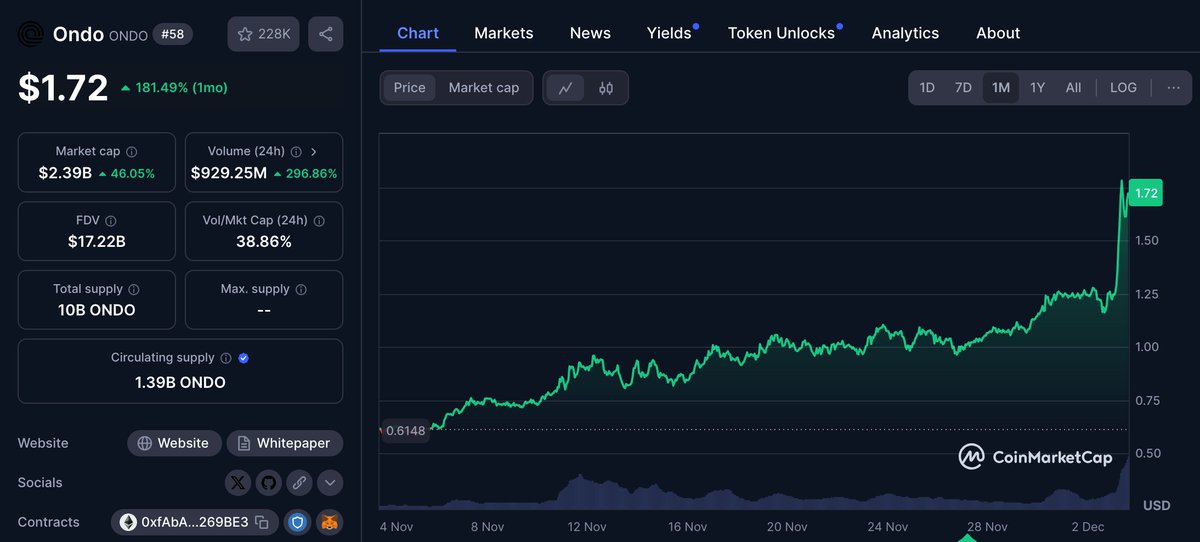1200x542 pixels.
Task: Click the USD currency label on chart
Action: pyautogui.click(x=1156, y=506)
